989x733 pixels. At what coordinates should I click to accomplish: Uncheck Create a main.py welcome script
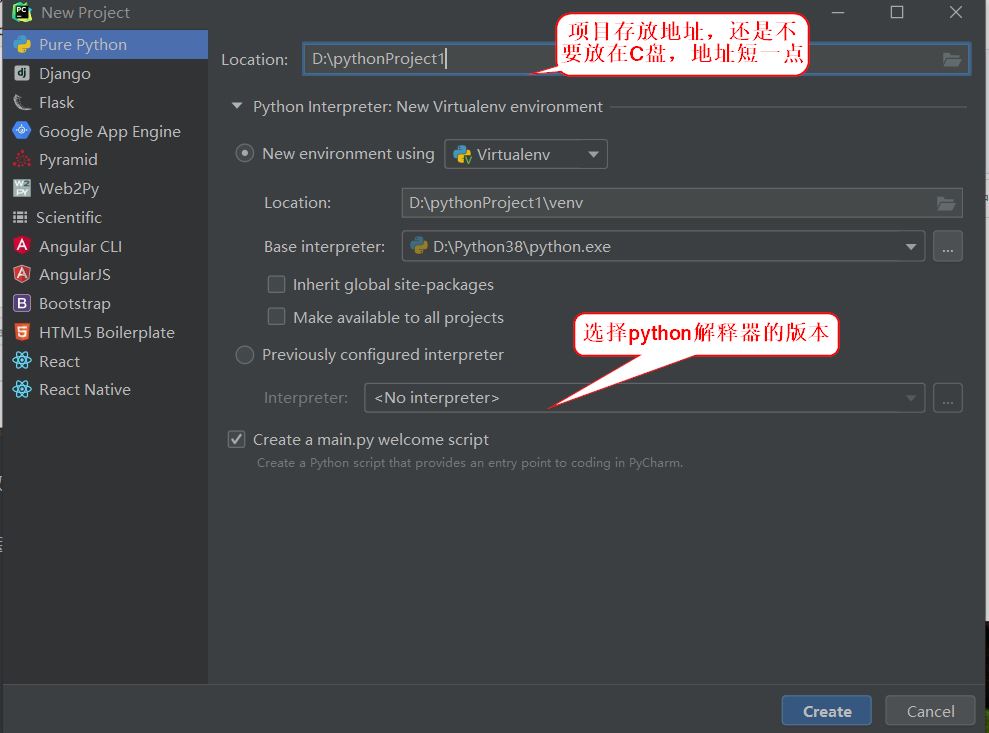(237, 439)
